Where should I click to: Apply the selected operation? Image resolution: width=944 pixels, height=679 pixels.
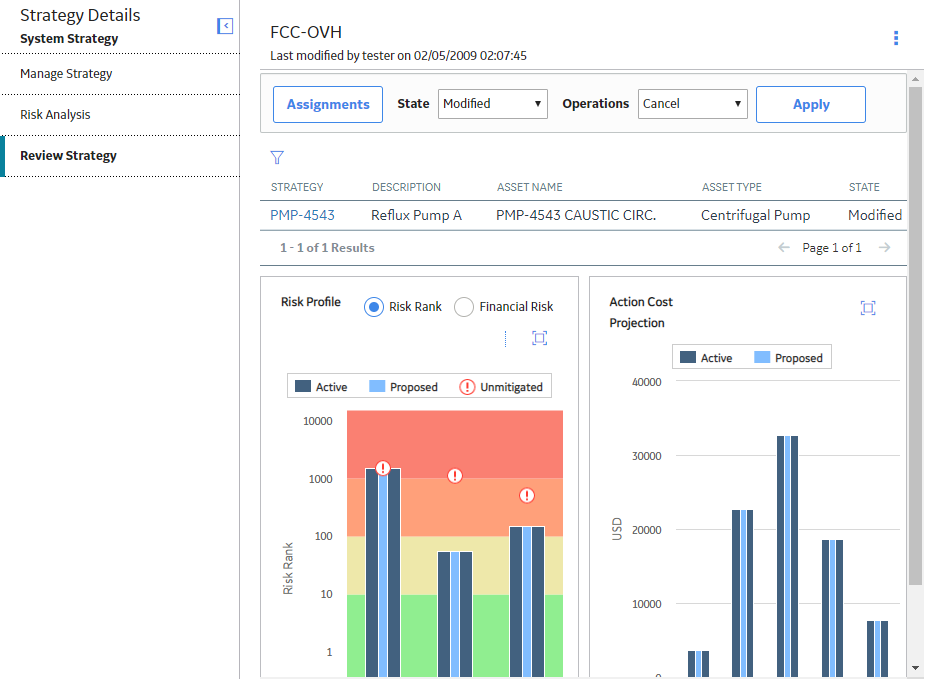811,104
